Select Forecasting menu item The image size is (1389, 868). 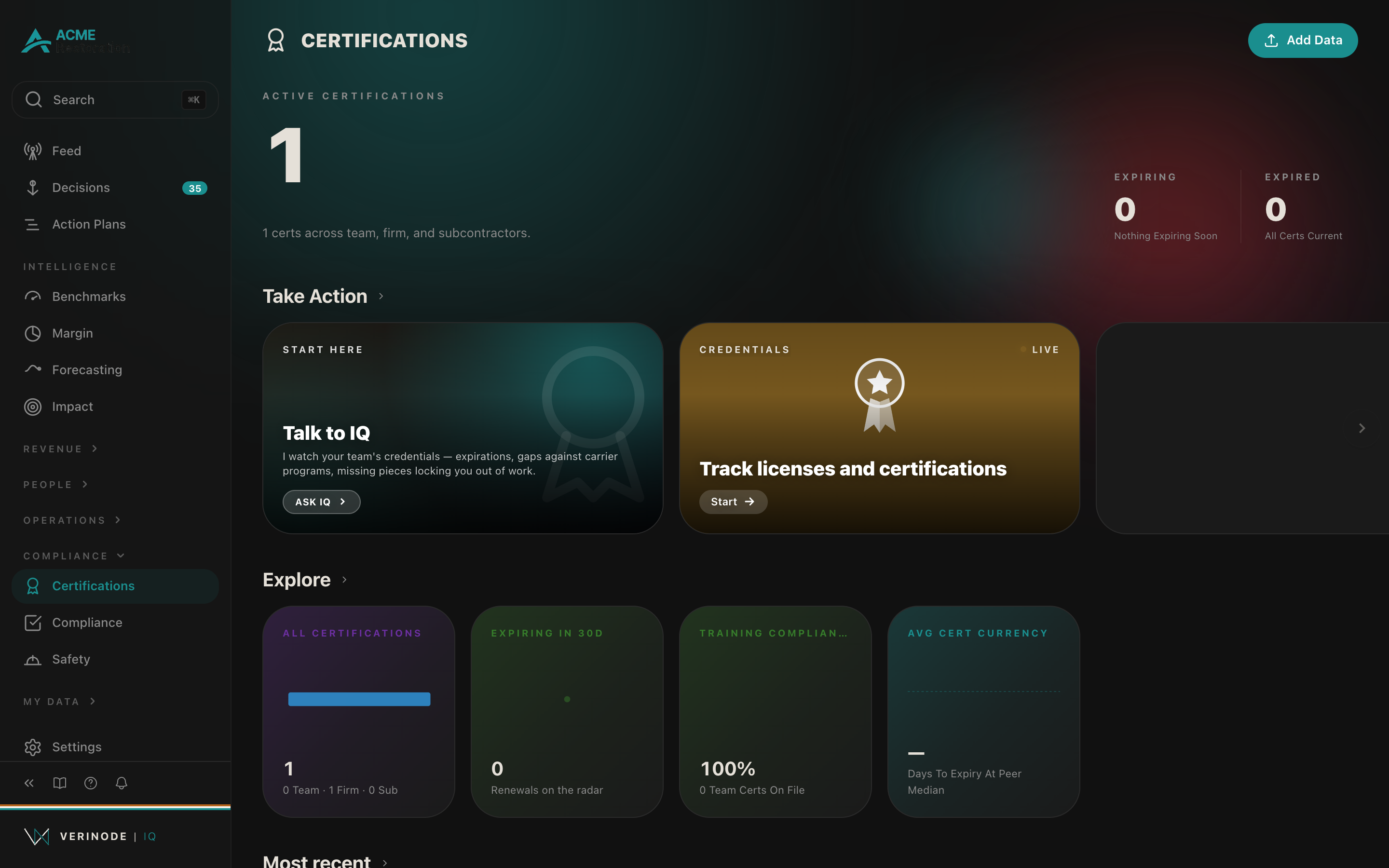point(115,370)
